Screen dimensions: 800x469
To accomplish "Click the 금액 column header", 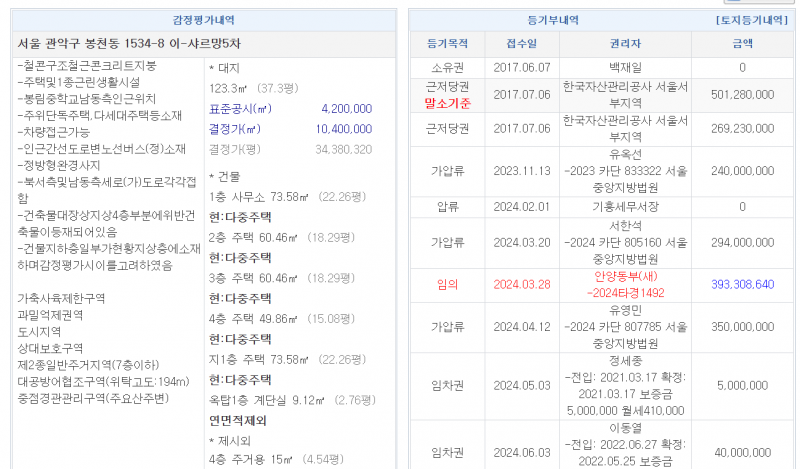I will coord(742,44).
